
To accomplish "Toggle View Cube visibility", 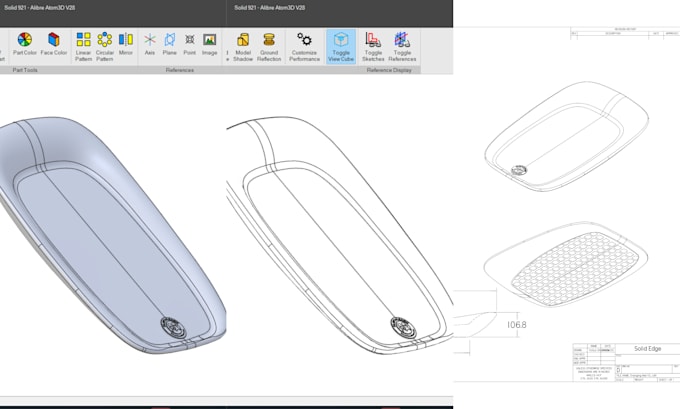I will click(341, 46).
